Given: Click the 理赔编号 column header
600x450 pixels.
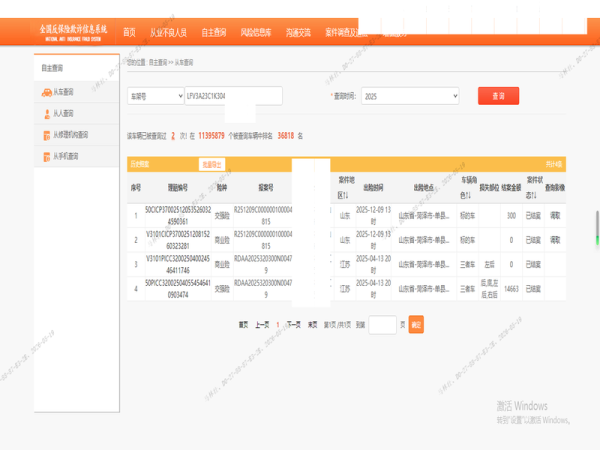Looking at the screenshot, I should pyautogui.click(x=178, y=188).
